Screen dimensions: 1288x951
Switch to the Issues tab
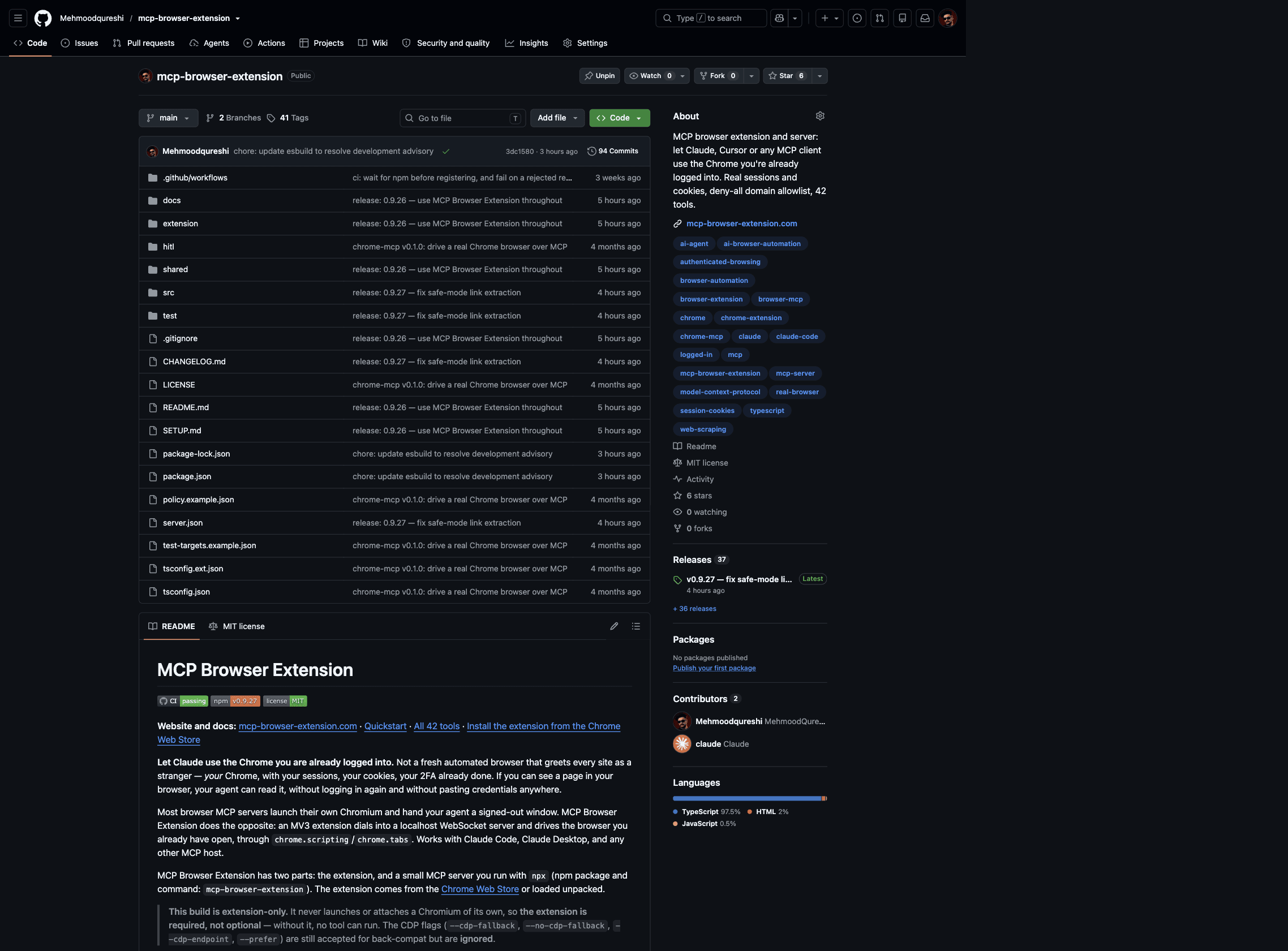click(79, 42)
